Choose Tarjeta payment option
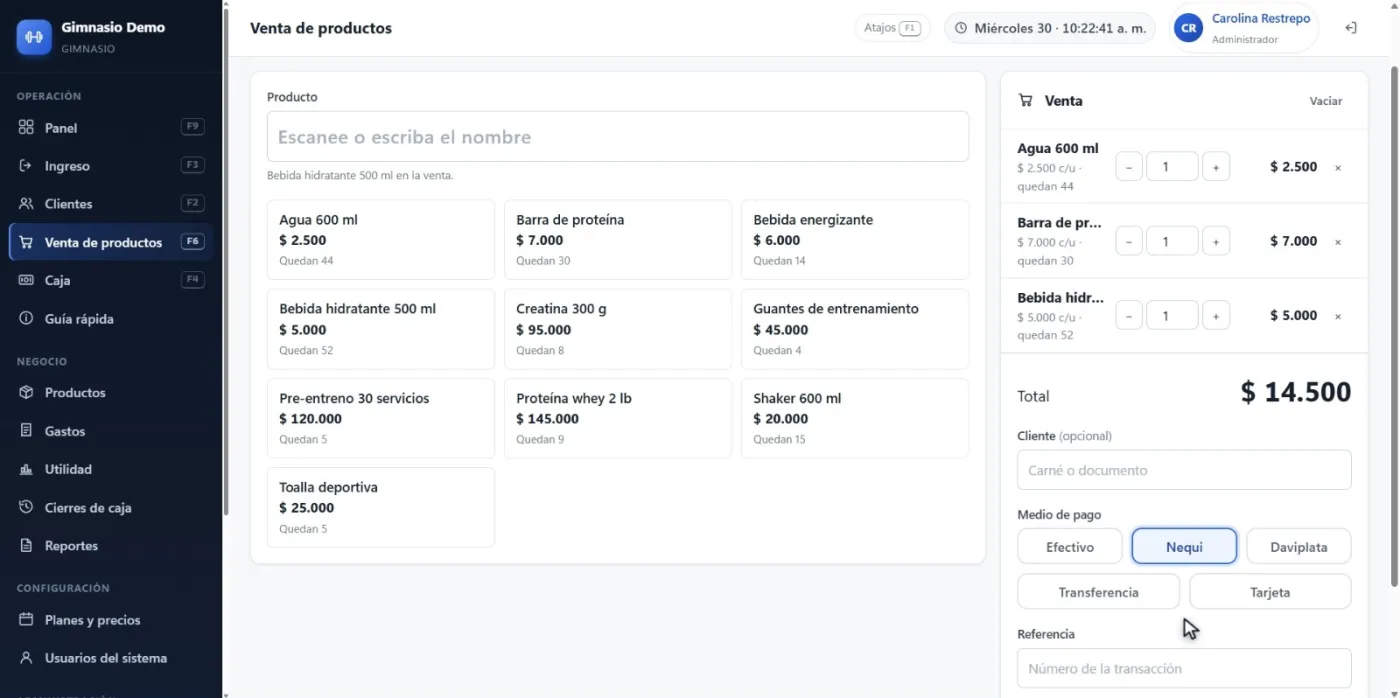1400x698 pixels. [x=1270, y=592]
